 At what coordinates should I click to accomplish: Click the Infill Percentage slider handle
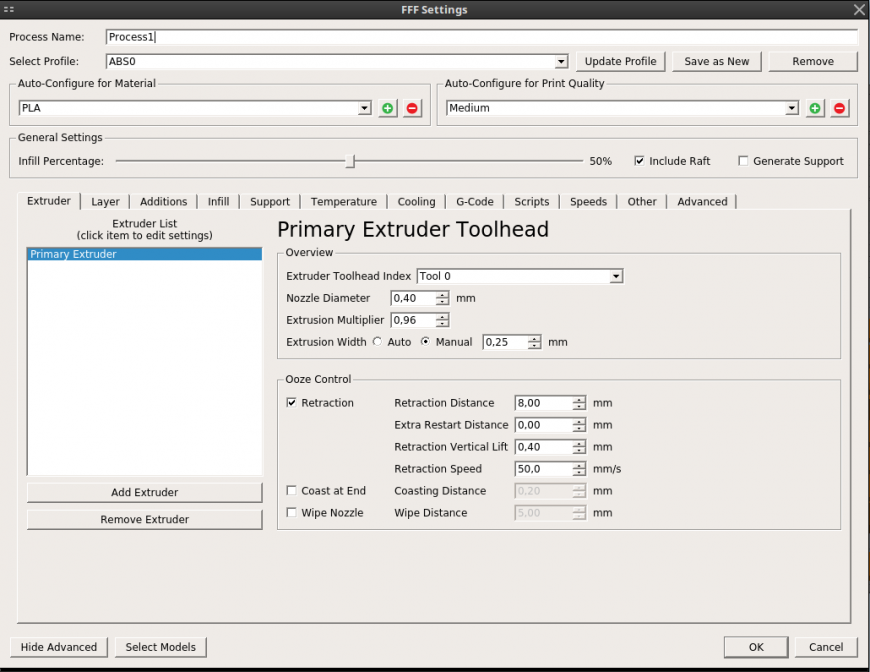[350, 161]
